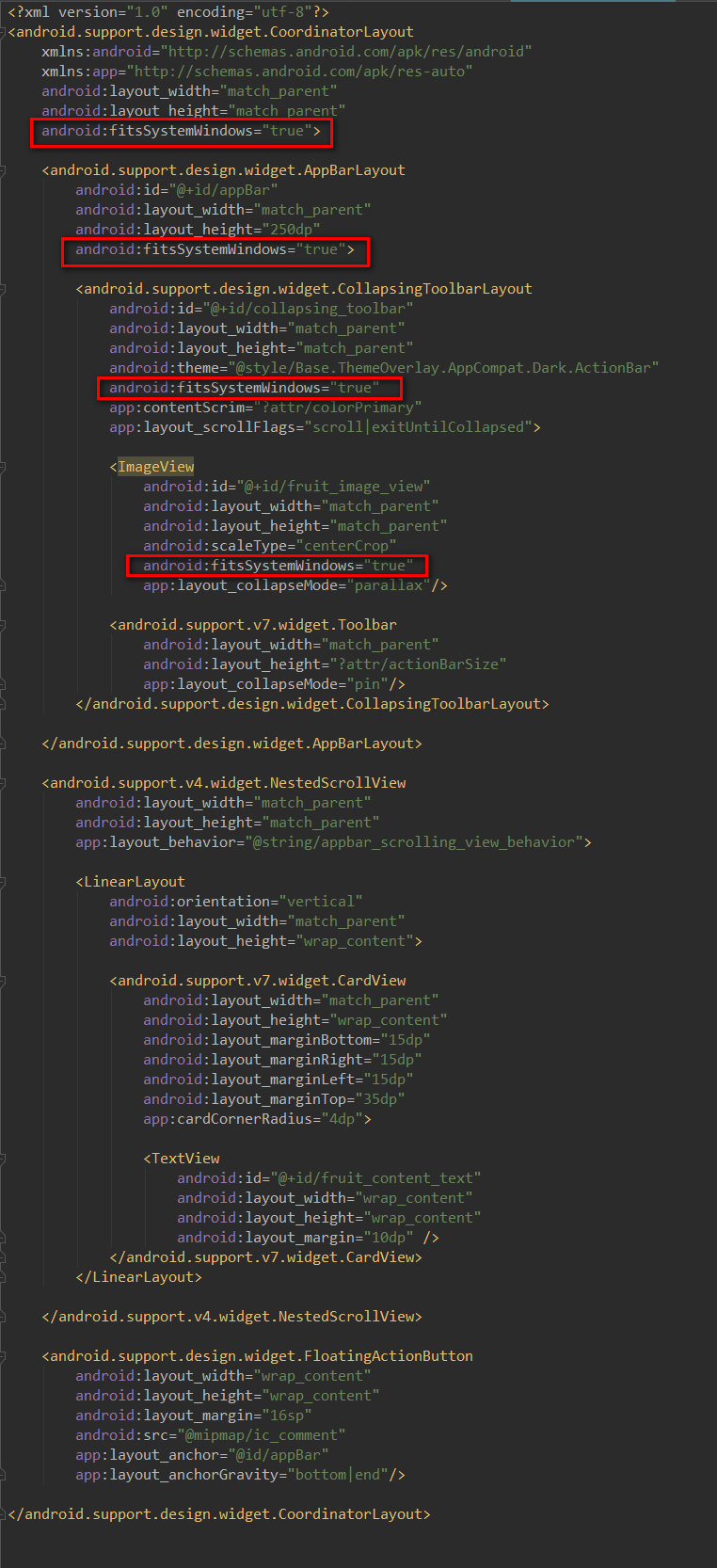Click orientation="vertical" attribute
This screenshot has height=1568, width=717.
click(x=235, y=902)
